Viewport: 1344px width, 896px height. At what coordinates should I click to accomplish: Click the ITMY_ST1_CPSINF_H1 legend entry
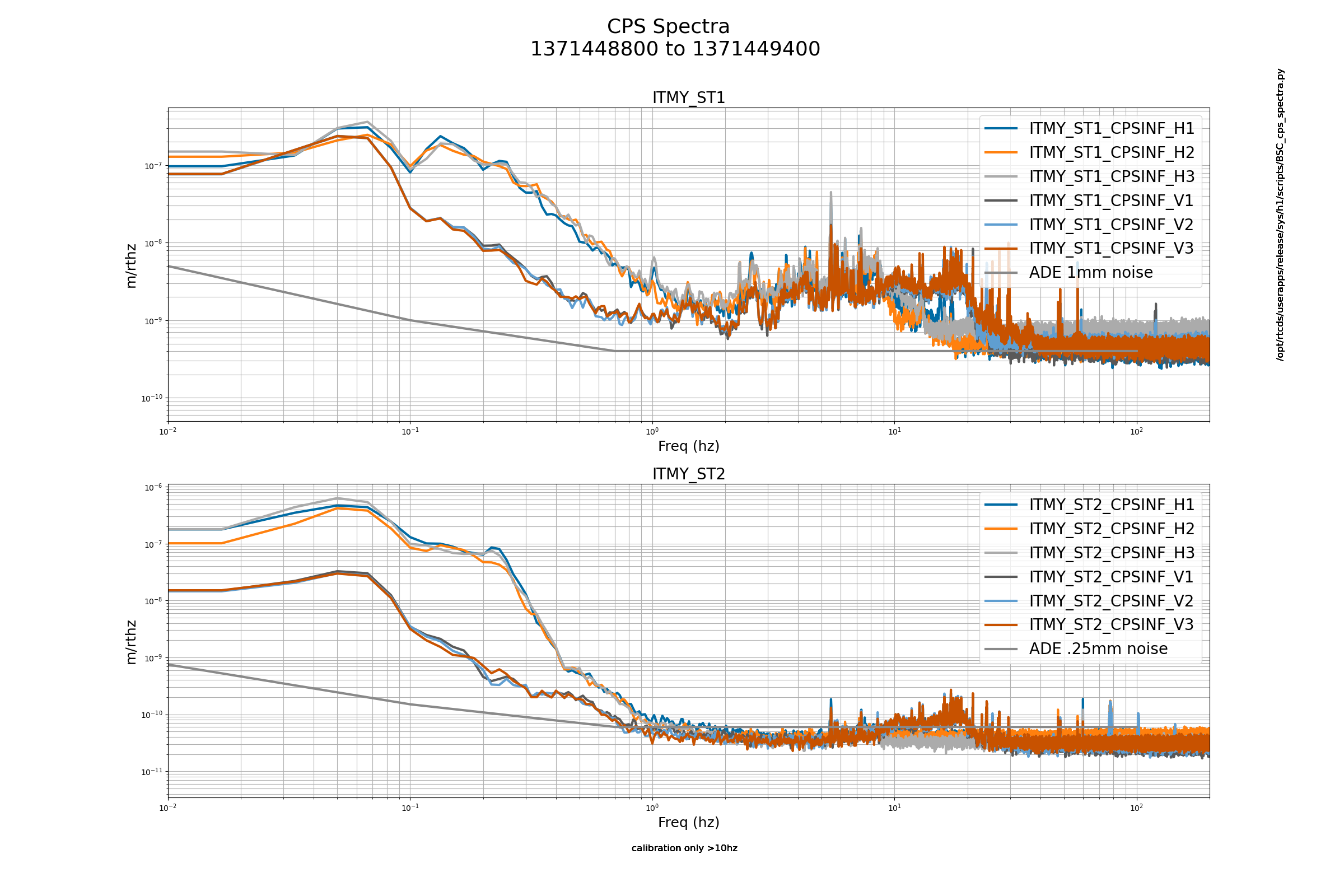click(x=1111, y=129)
